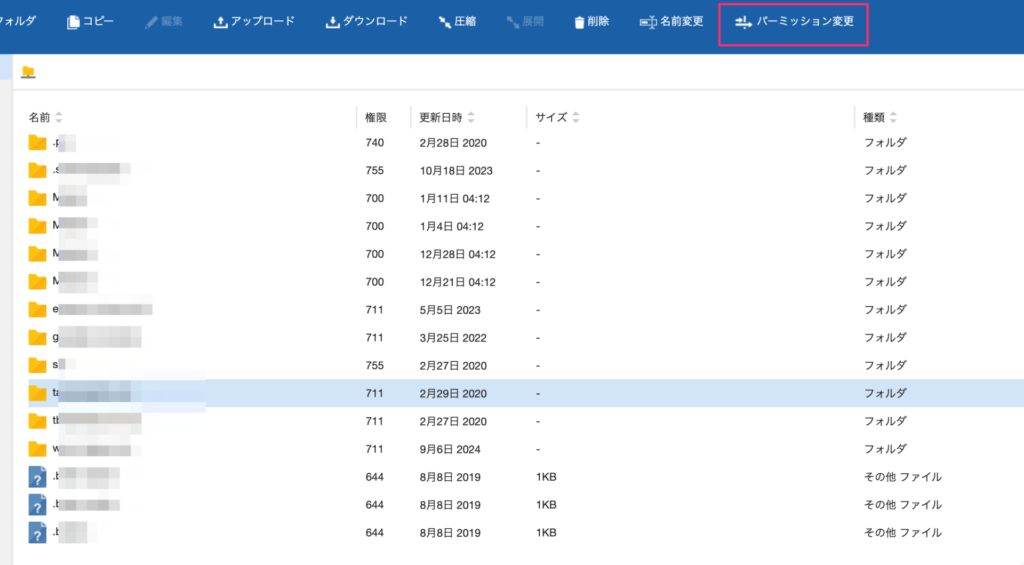Click the folder icon dated 5月5日 2023
Viewport: 1024px width, 565px height.
click(x=38, y=309)
